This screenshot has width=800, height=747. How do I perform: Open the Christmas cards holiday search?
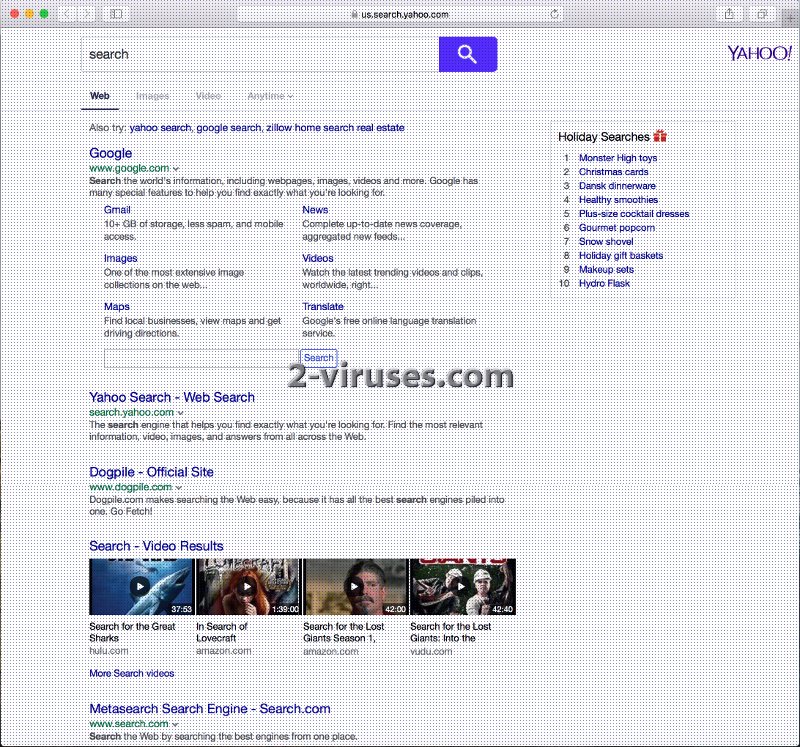(613, 171)
